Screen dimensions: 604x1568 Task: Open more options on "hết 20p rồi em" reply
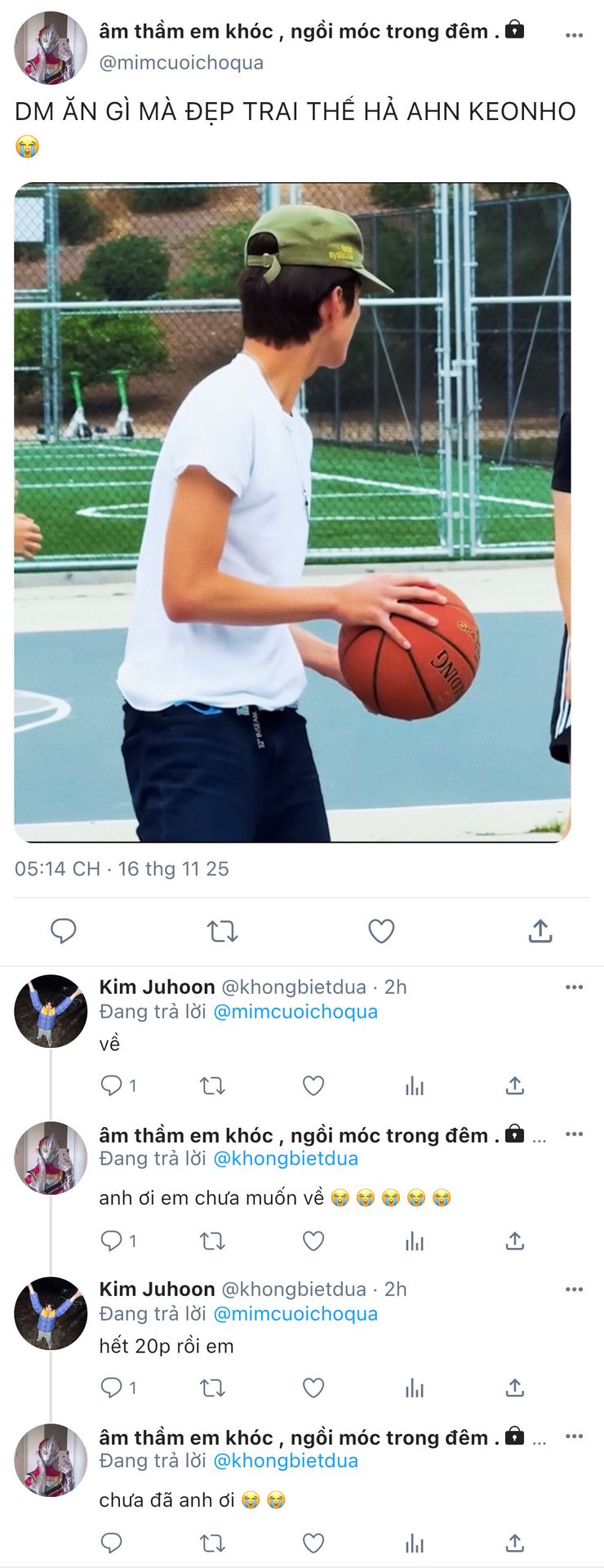point(575,1289)
